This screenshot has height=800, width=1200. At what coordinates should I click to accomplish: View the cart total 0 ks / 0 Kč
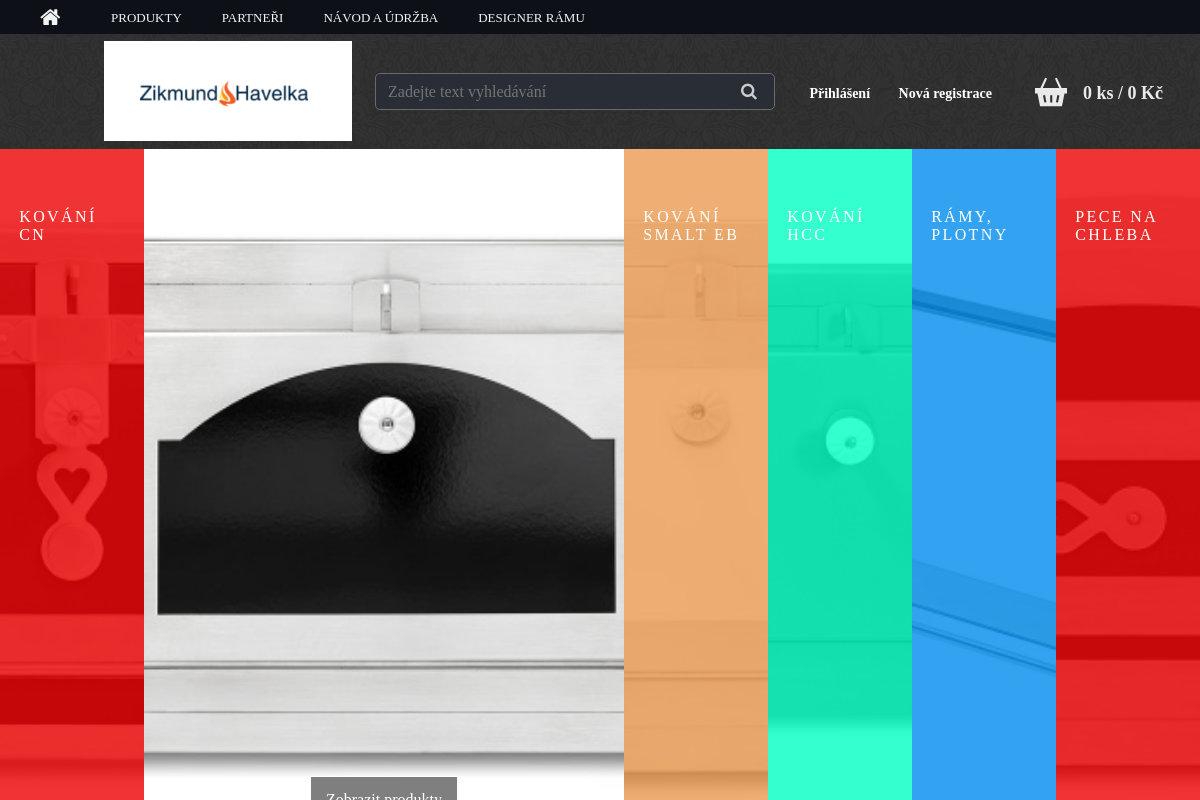tap(1122, 93)
